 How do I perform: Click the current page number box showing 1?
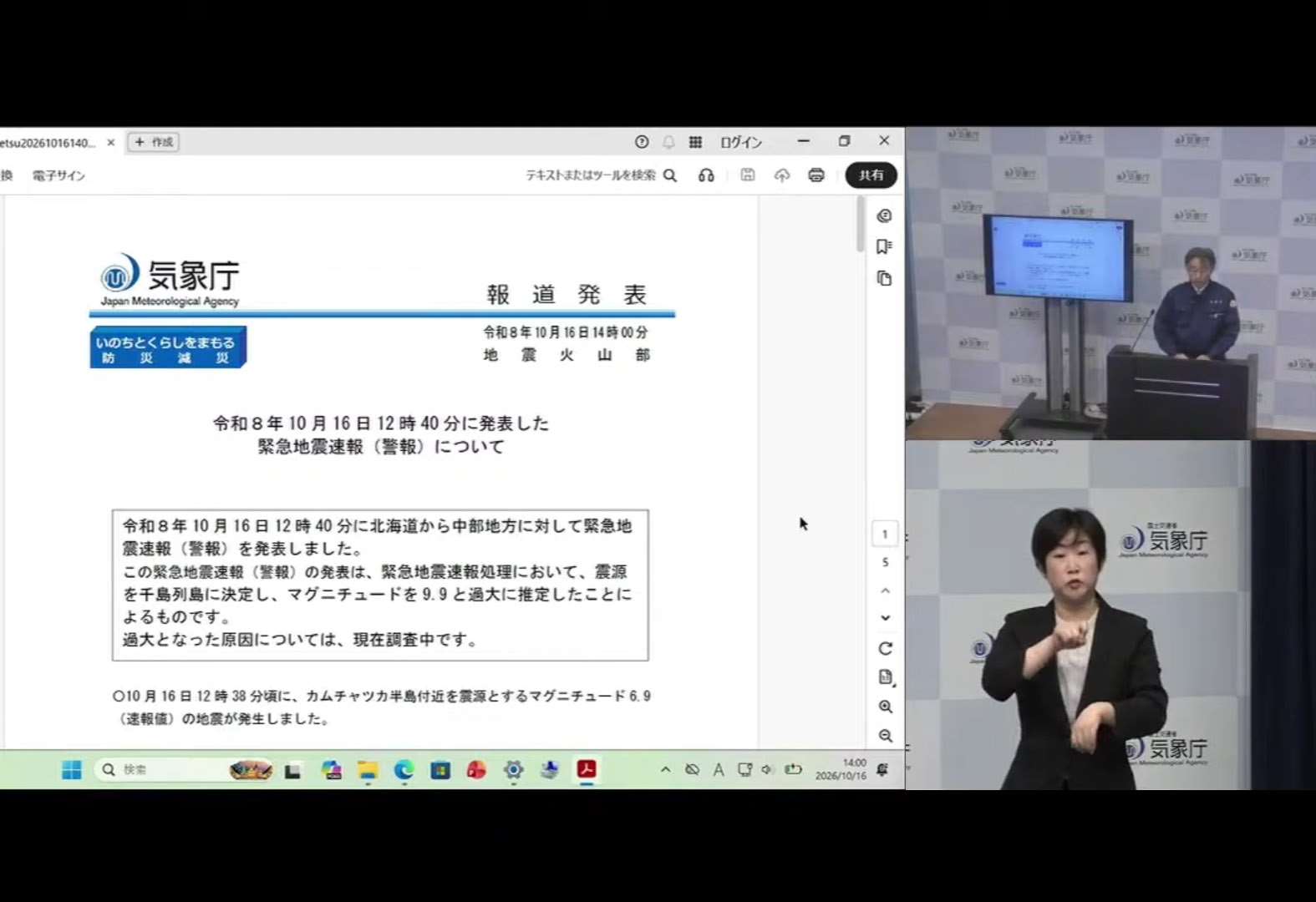(x=885, y=535)
